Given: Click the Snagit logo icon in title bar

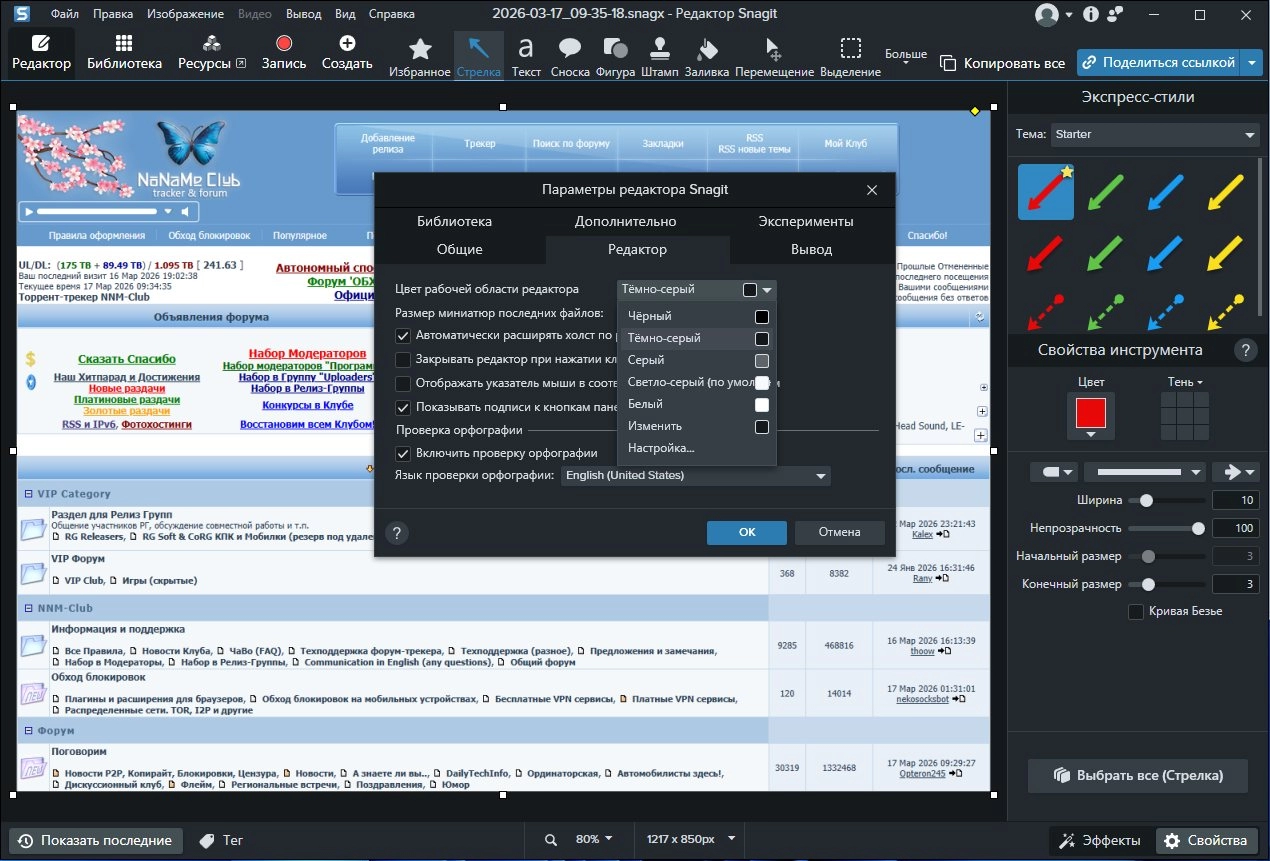Looking at the screenshot, I should coord(22,14).
